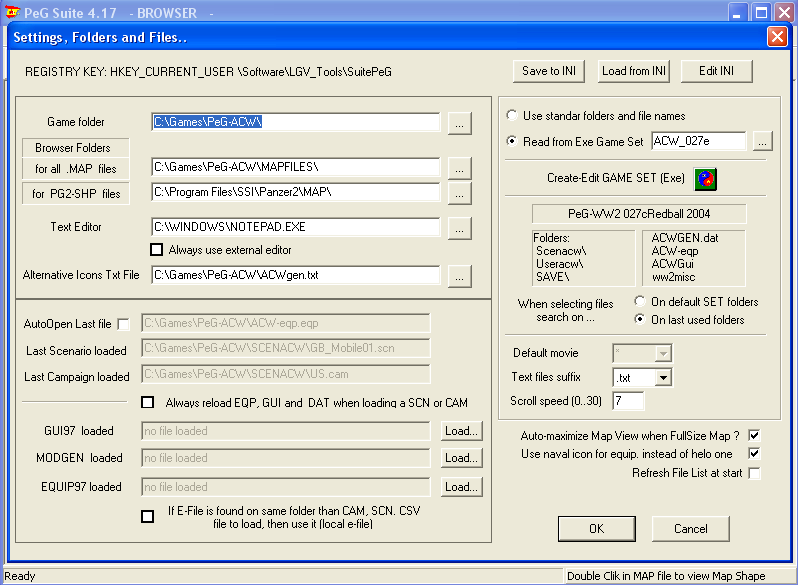This screenshot has width=798, height=585.
Task: Toggle the AutoOpen Last file checkbox
Action: tap(123, 324)
